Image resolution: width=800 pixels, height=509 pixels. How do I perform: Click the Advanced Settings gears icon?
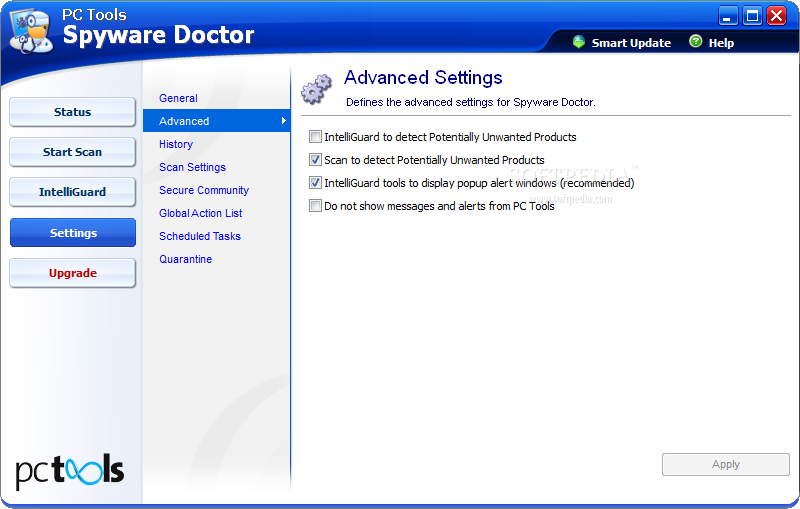(x=316, y=89)
